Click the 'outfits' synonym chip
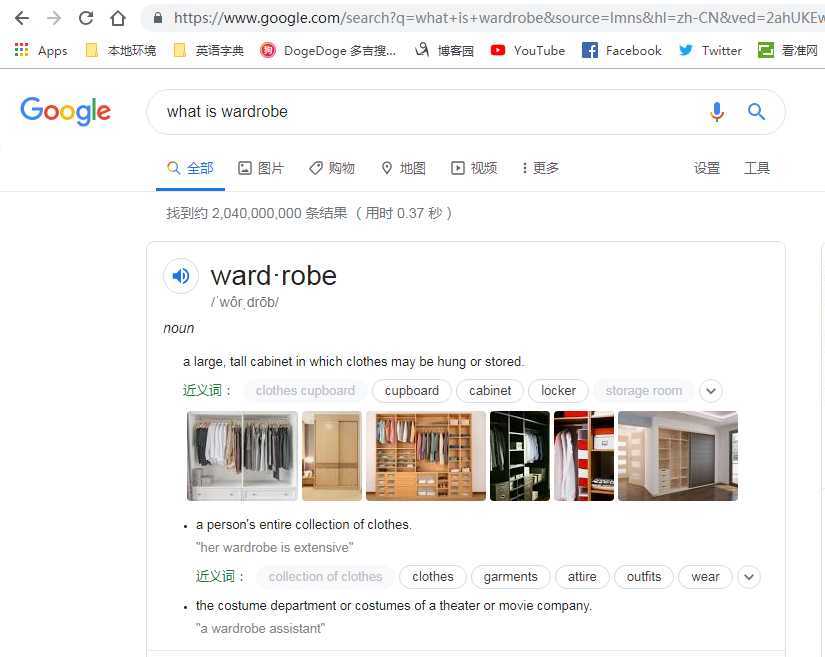The height and width of the screenshot is (657, 825). [x=643, y=577]
